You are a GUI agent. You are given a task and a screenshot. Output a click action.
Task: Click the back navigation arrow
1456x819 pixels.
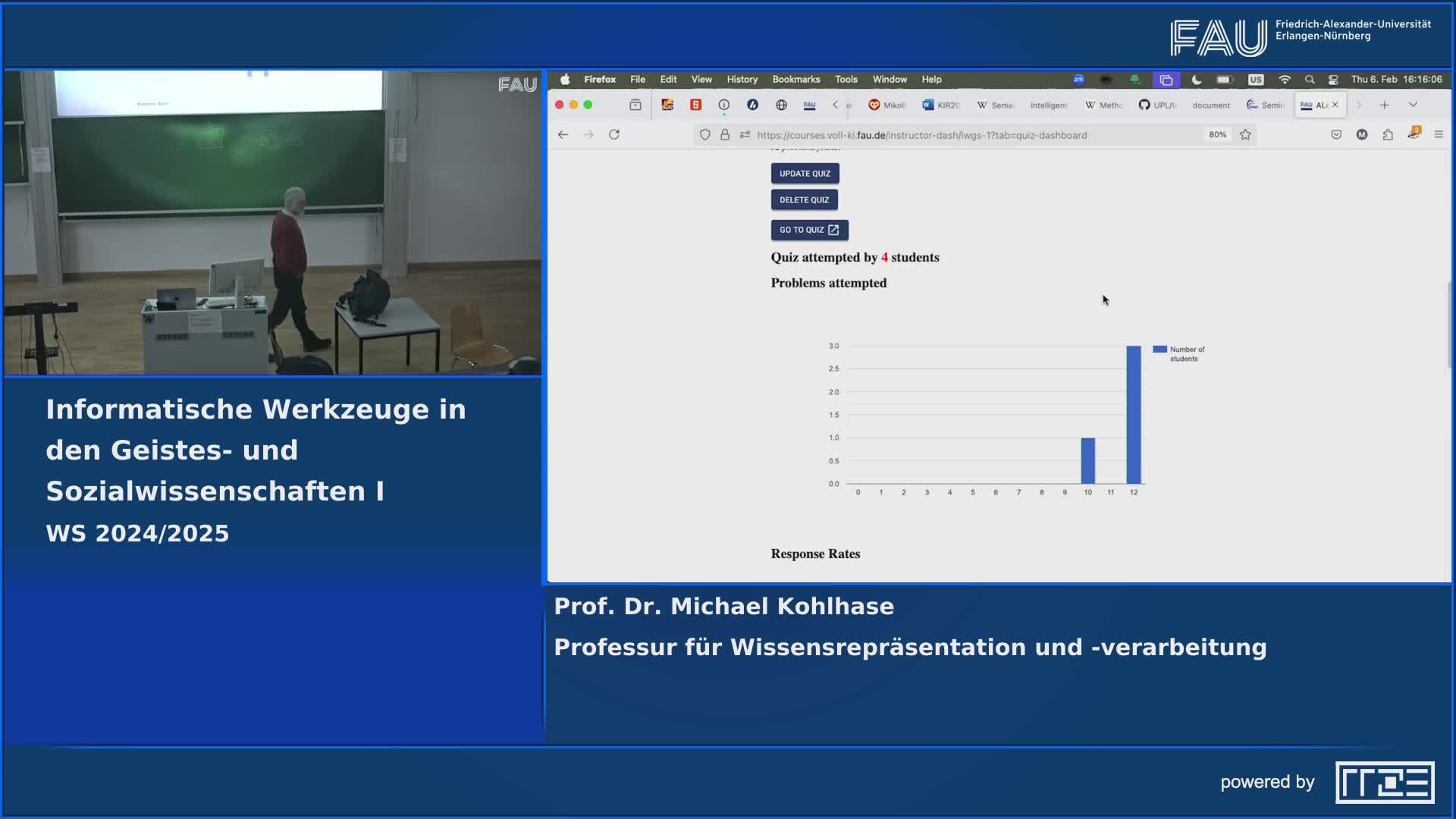pos(562,134)
